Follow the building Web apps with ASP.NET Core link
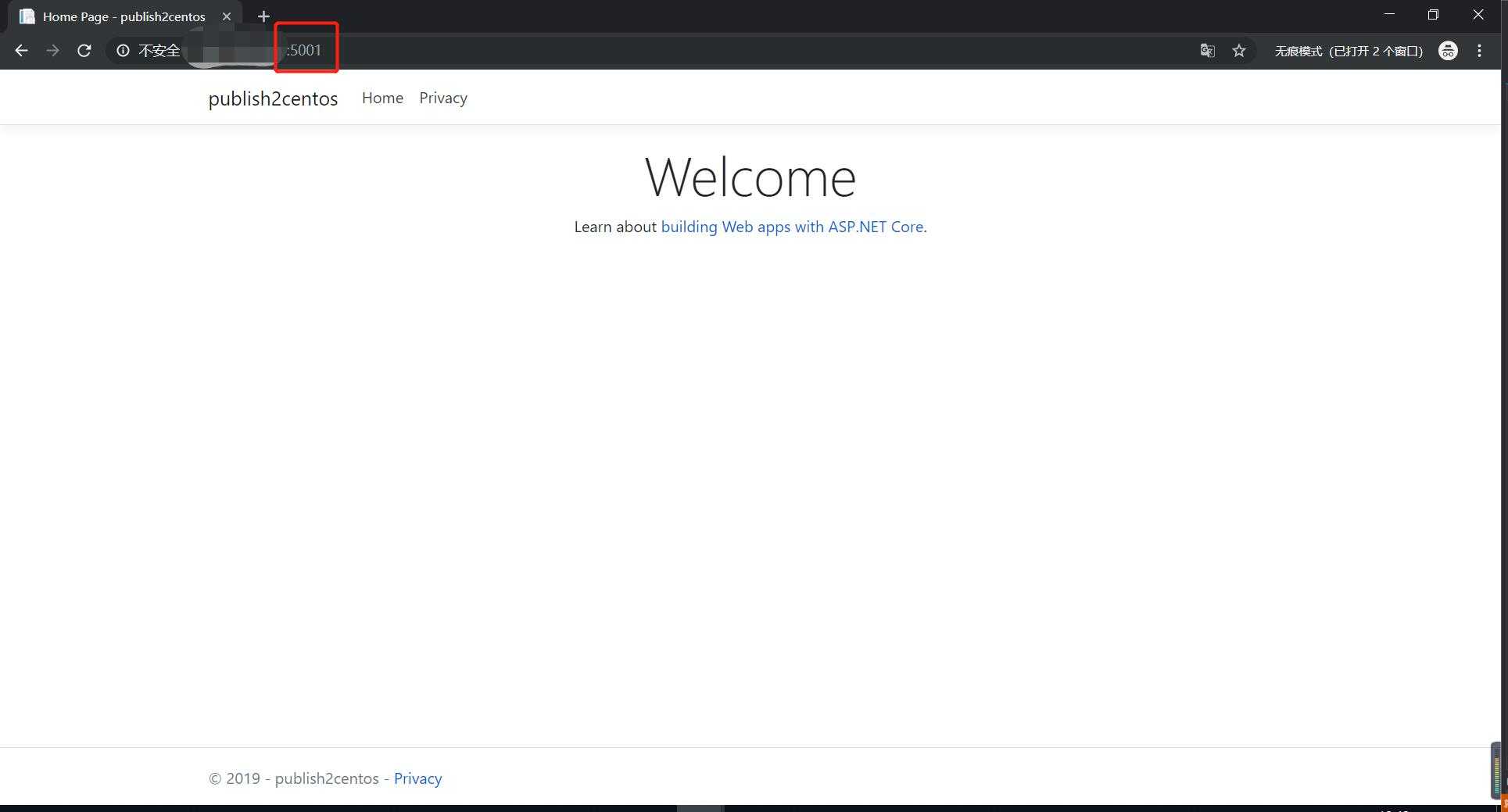The width and height of the screenshot is (1508, 812). (x=792, y=227)
